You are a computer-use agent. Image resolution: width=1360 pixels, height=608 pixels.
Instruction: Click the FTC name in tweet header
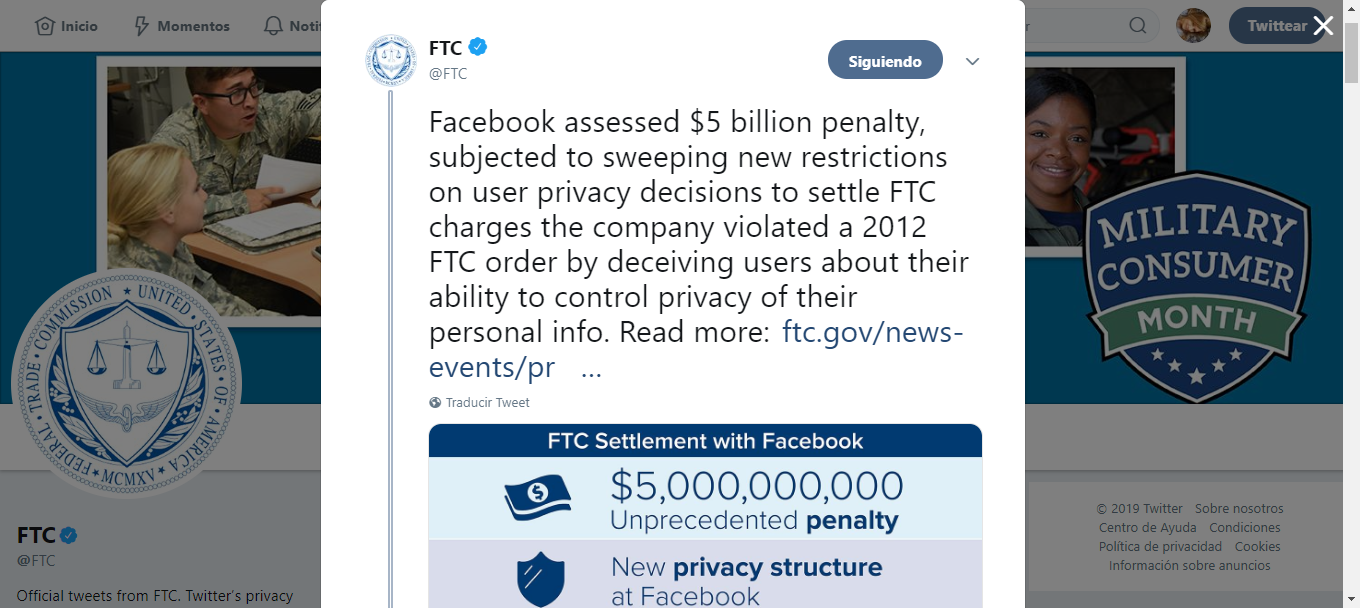[445, 48]
